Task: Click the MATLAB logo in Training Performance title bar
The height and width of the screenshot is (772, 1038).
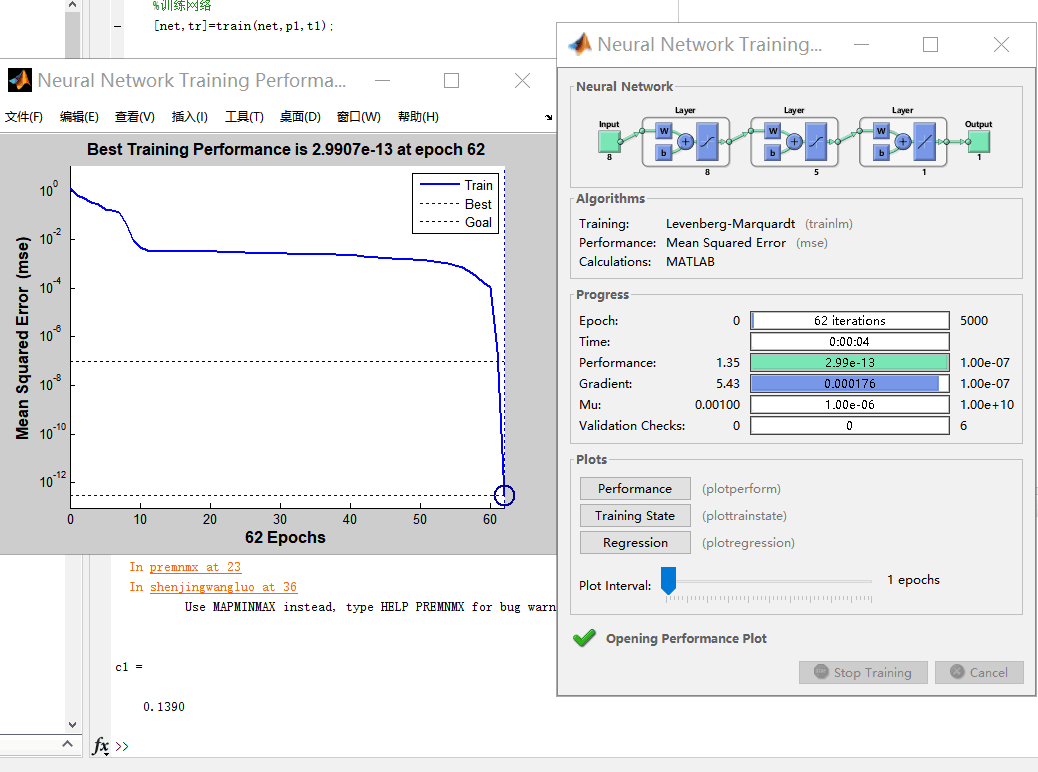Action: coord(19,80)
